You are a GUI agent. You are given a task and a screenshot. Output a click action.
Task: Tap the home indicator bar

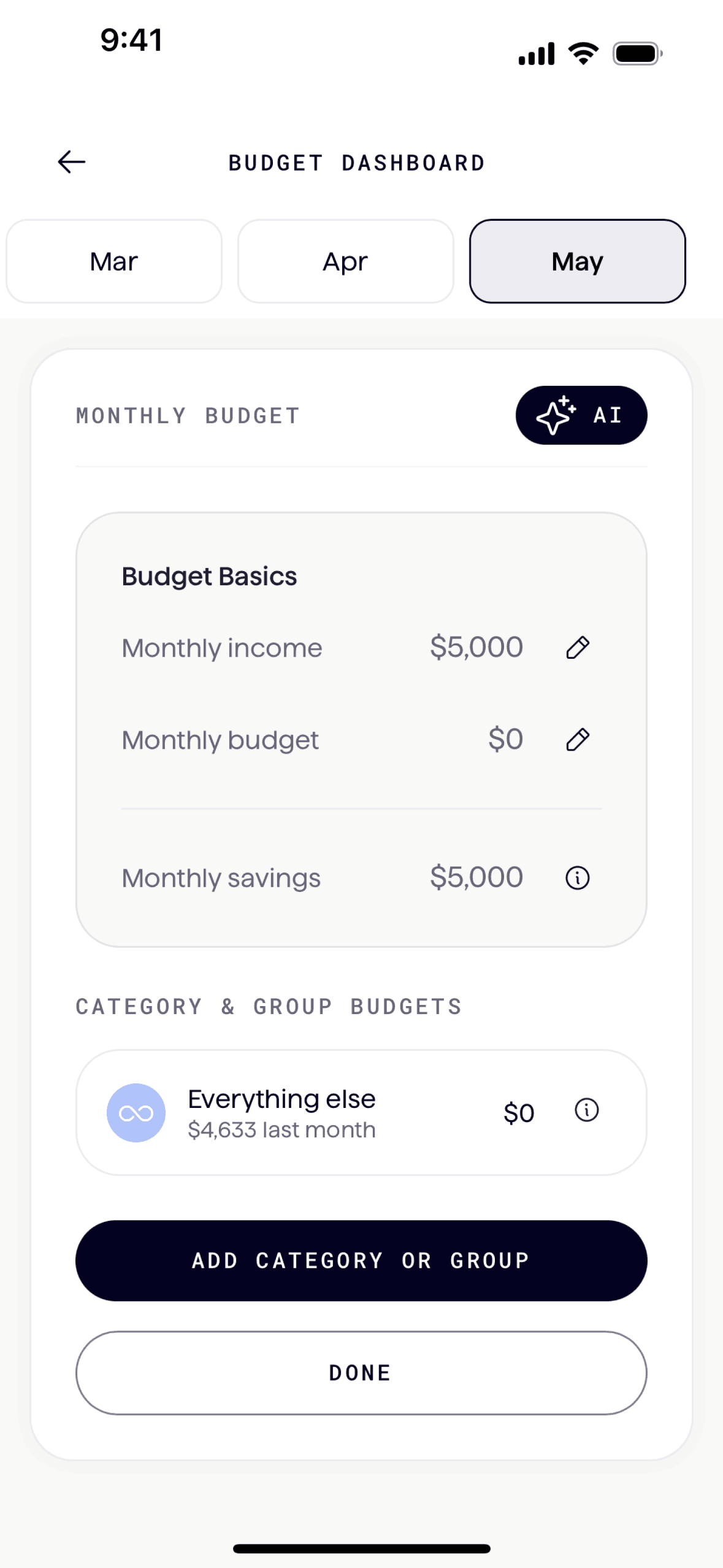pos(361,1549)
